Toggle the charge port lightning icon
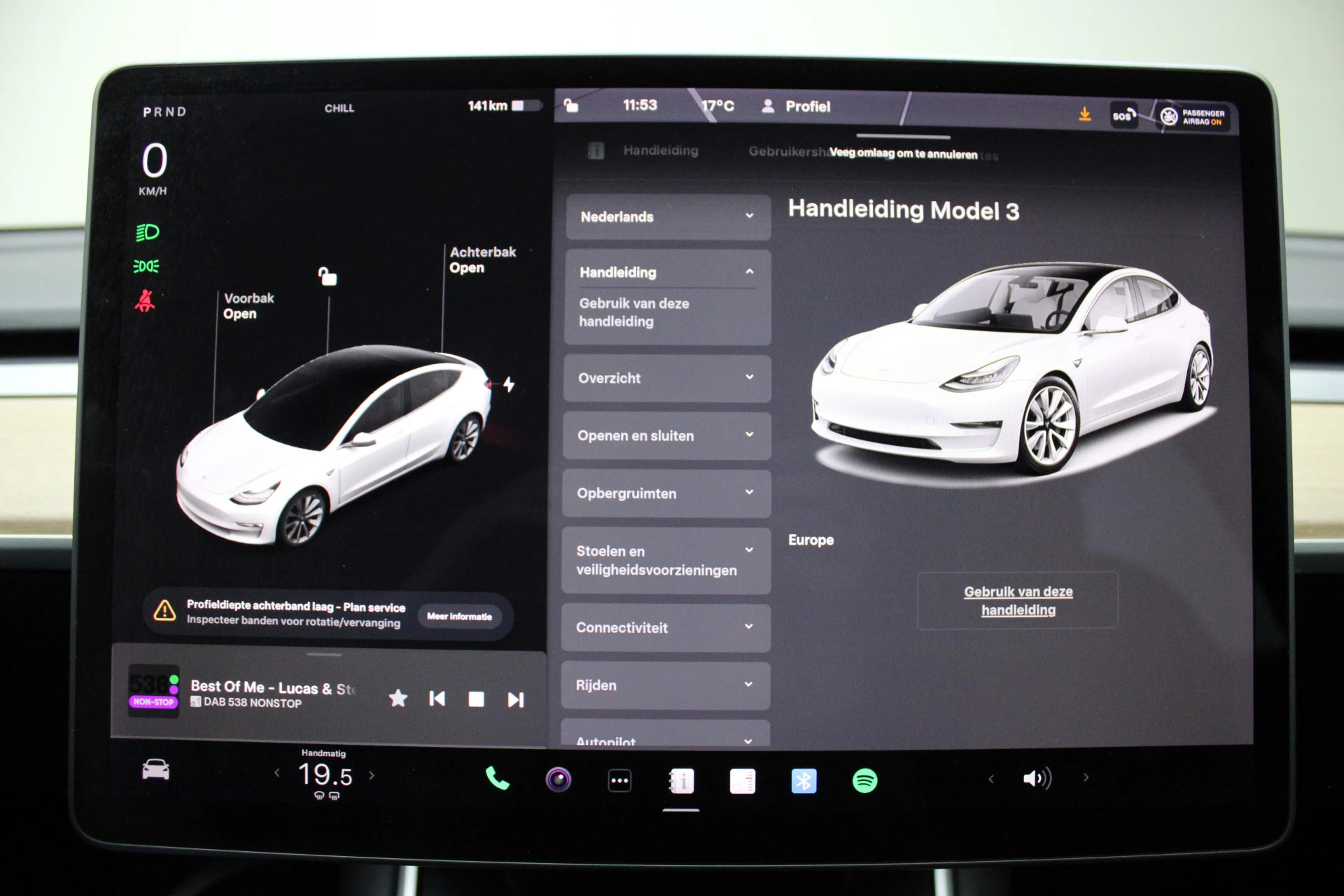 (x=509, y=384)
